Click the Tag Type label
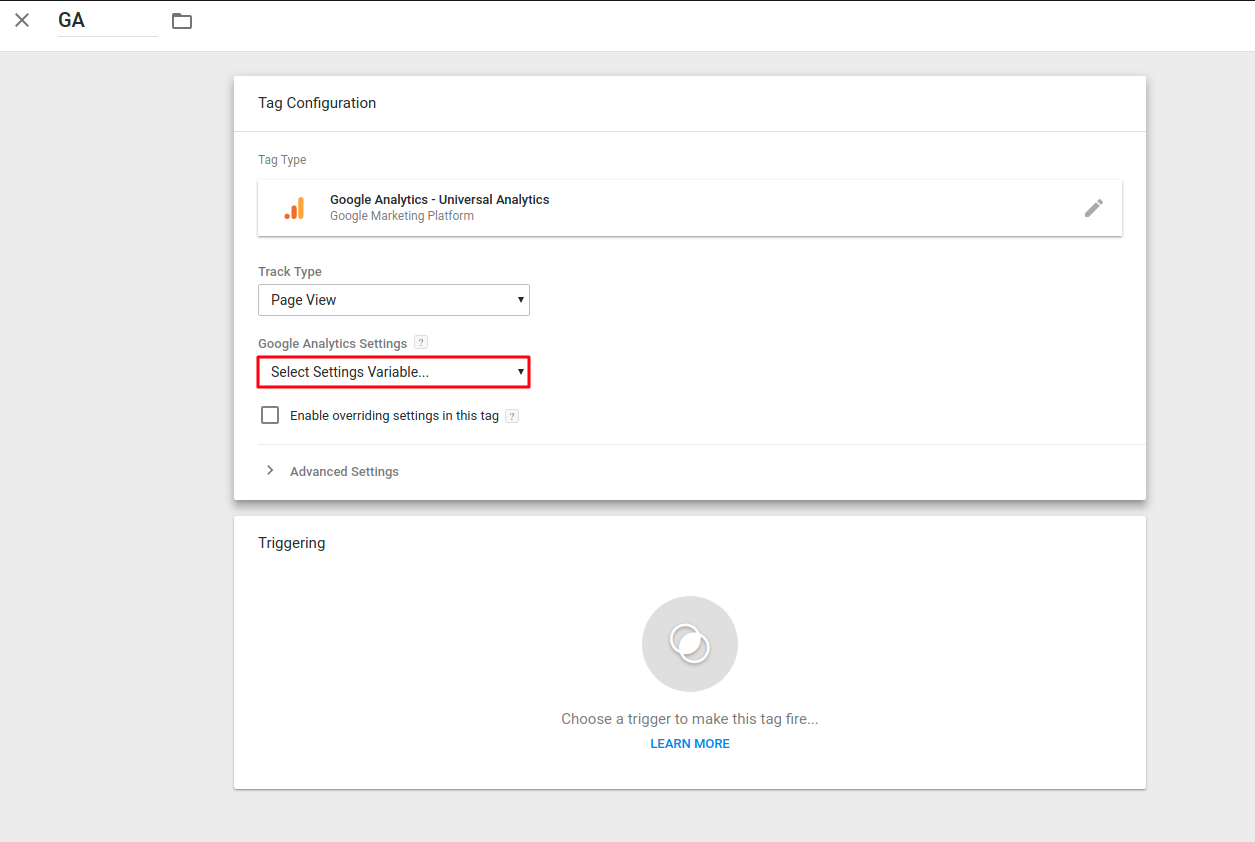Viewport: 1255px width, 842px height. click(282, 160)
